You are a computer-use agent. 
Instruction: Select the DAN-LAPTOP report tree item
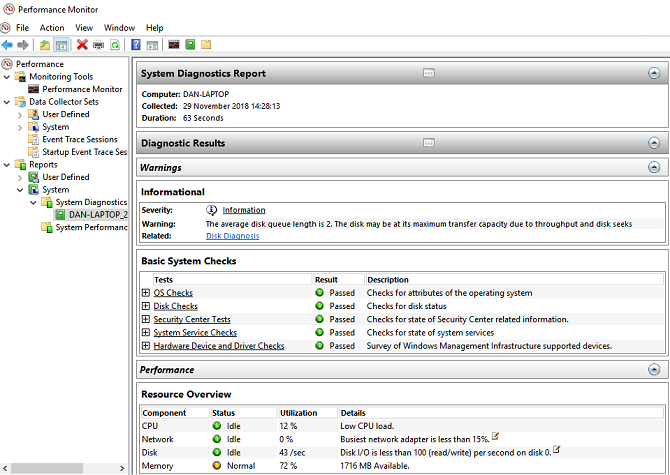[x=97, y=214]
